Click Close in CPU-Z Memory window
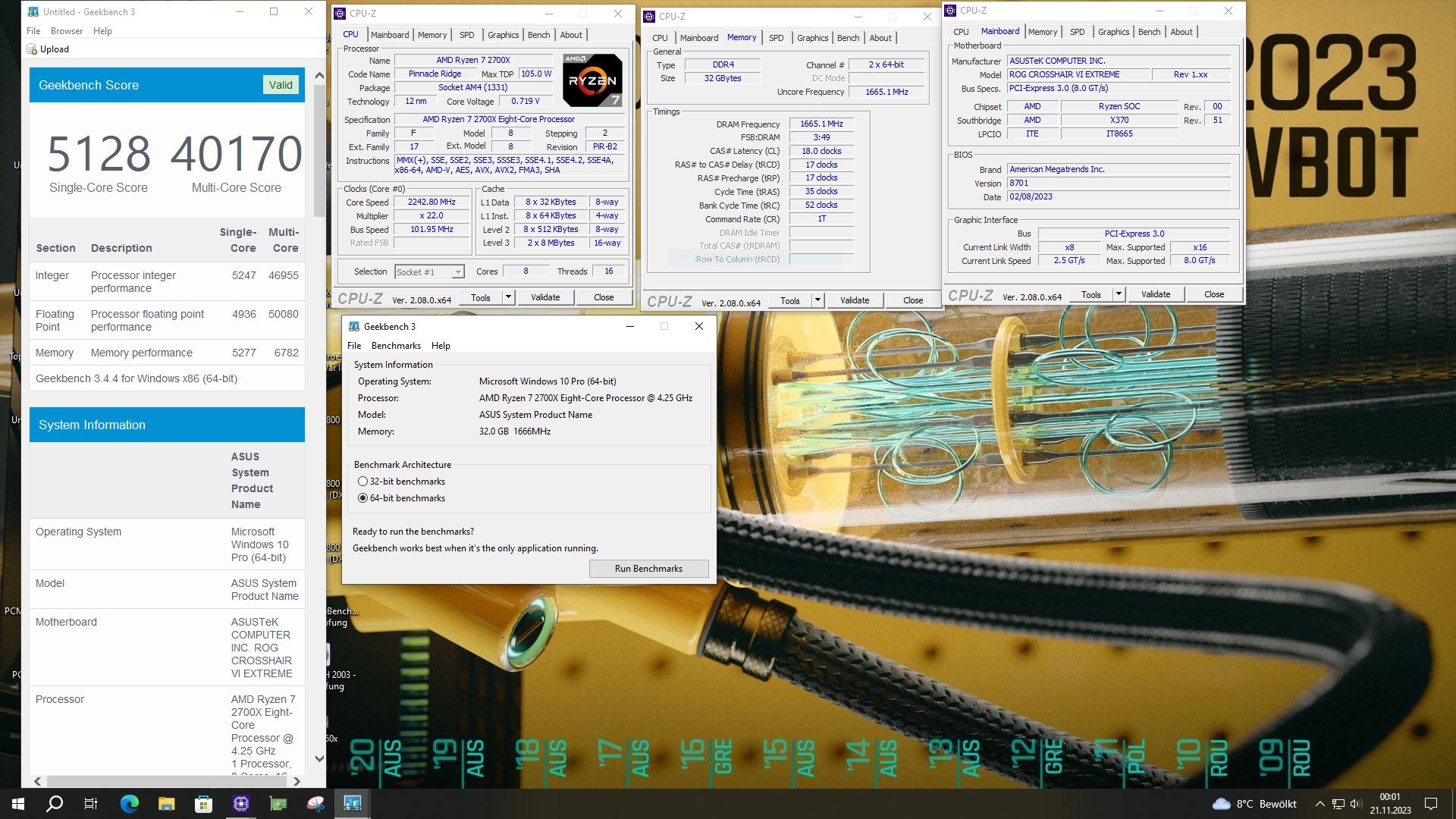The width and height of the screenshot is (1456, 819). coord(913,300)
